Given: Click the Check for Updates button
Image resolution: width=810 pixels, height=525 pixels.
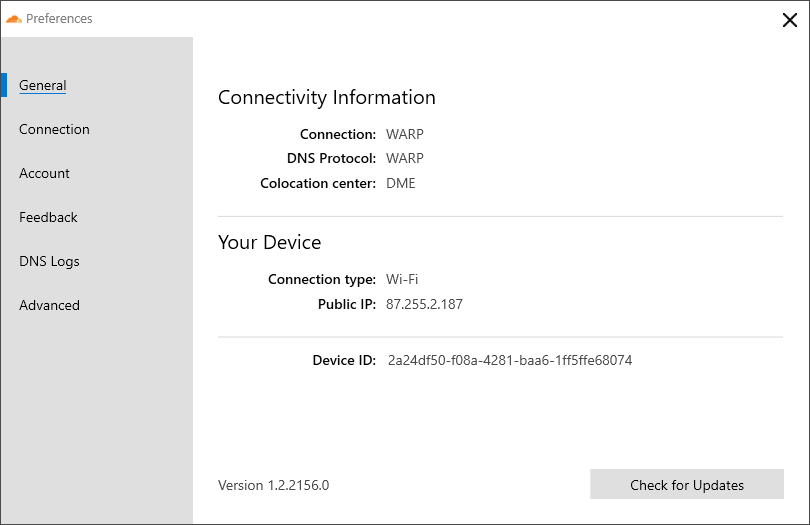Looking at the screenshot, I should pos(687,484).
